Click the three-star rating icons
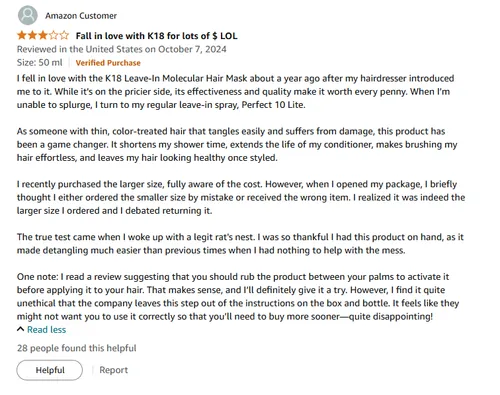The height and width of the screenshot is (395, 500). (43, 35)
